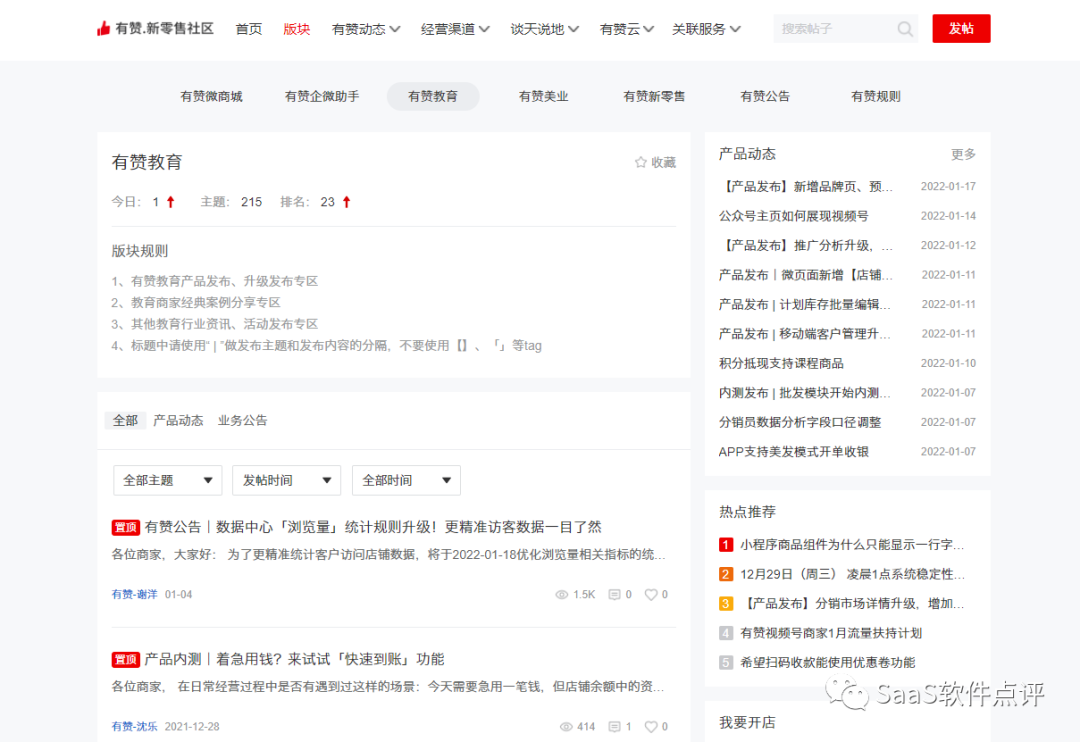Expand the 经营渠道 menu

pos(455,29)
